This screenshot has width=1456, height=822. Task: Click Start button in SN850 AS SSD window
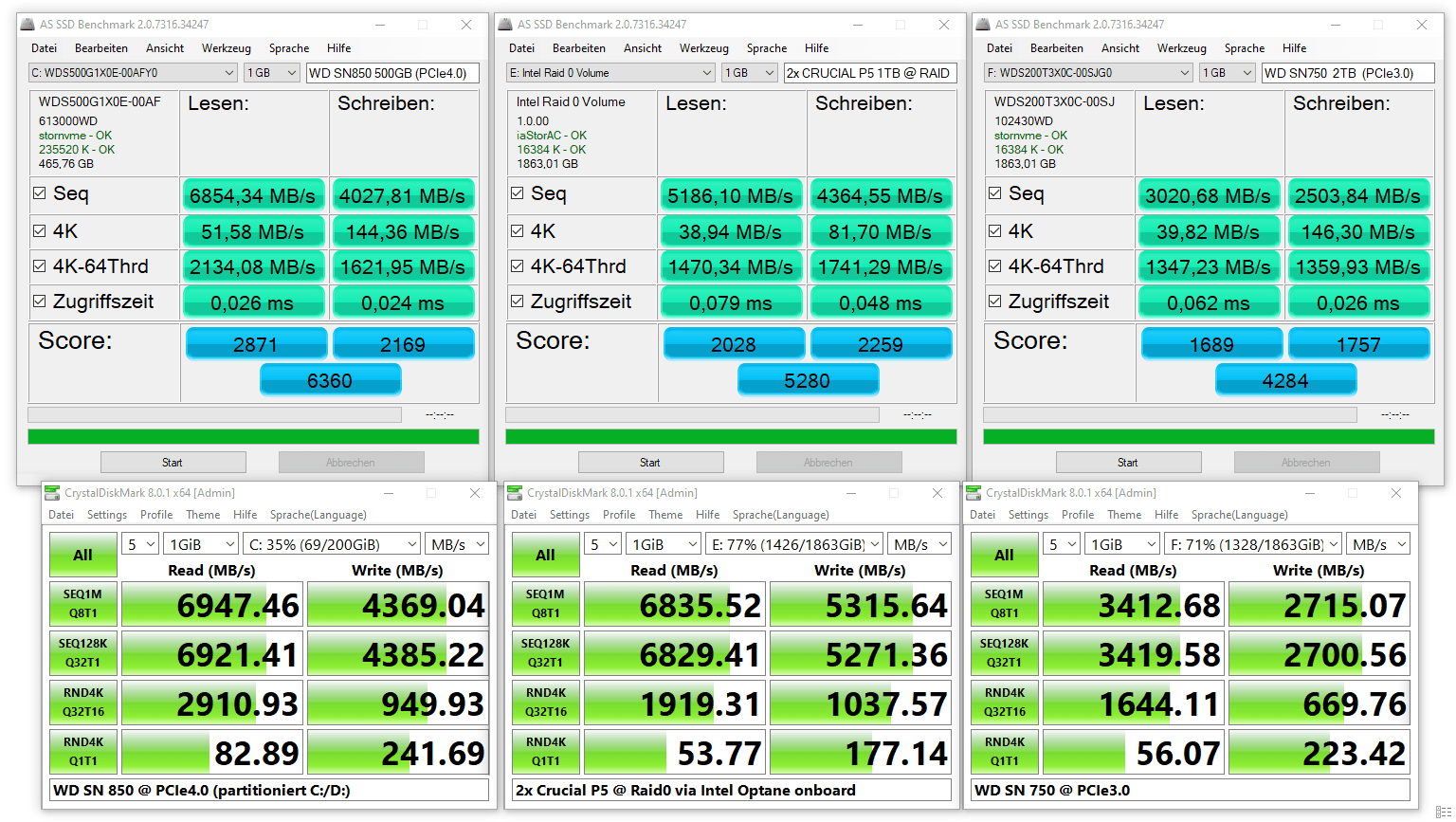(173, 463)
